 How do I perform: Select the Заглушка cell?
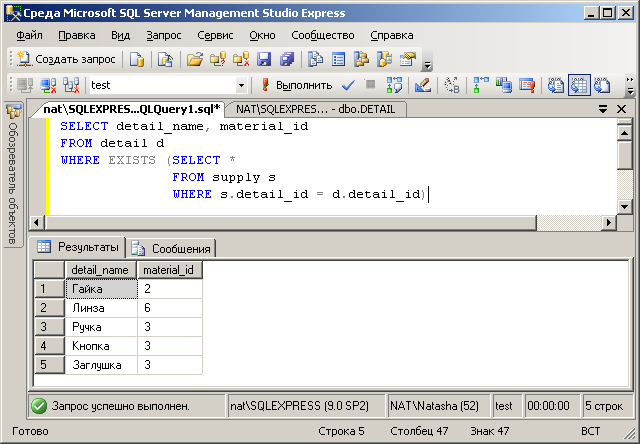tap(101, 365)
